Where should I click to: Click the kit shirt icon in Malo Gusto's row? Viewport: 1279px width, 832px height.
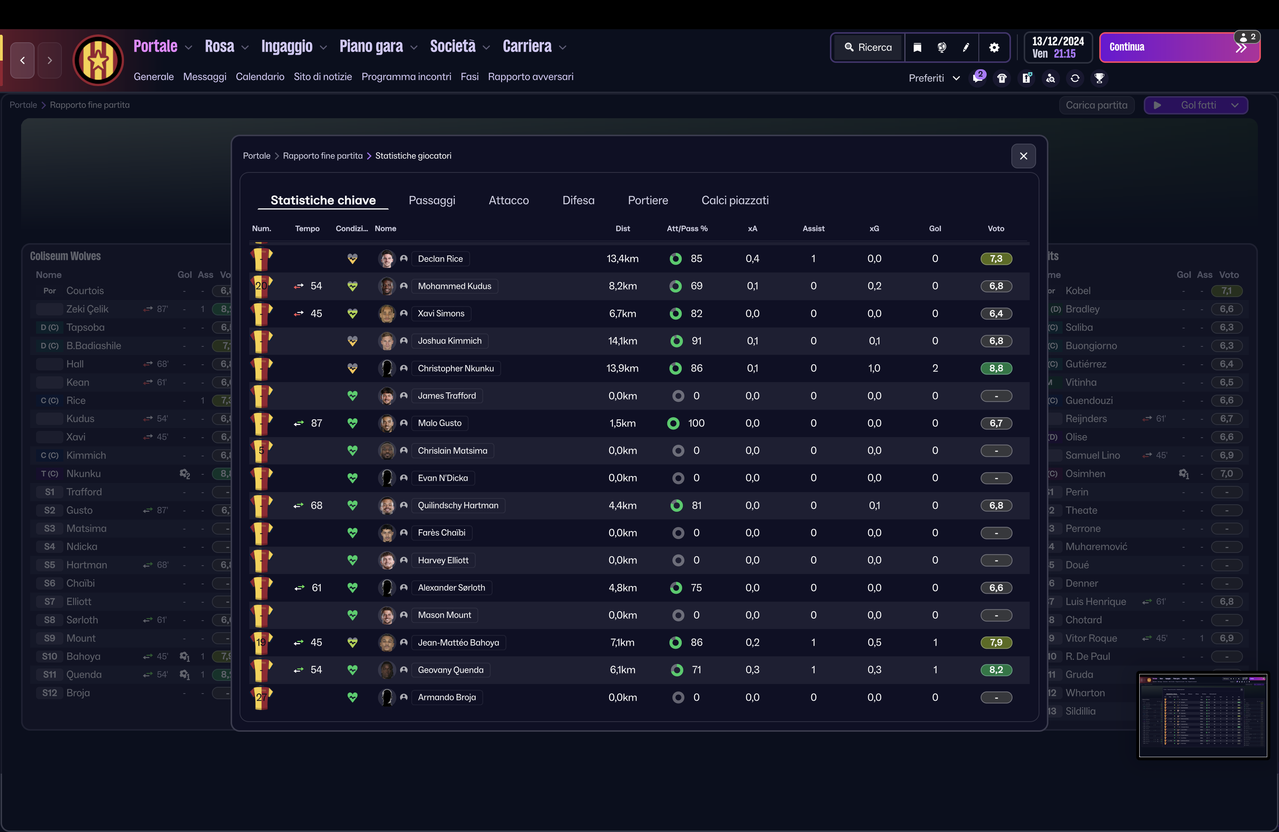pyautogui.click(x=262, y=423)
